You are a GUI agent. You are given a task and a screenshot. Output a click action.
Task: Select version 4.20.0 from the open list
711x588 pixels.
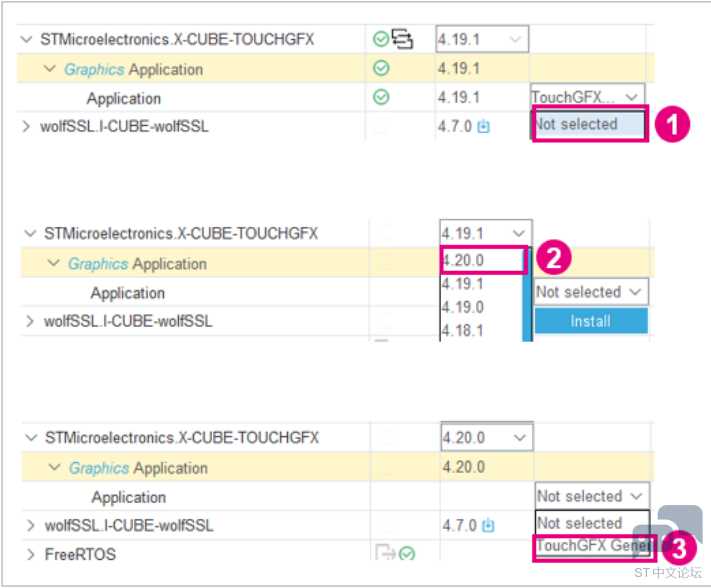click(x=482, y=260)
